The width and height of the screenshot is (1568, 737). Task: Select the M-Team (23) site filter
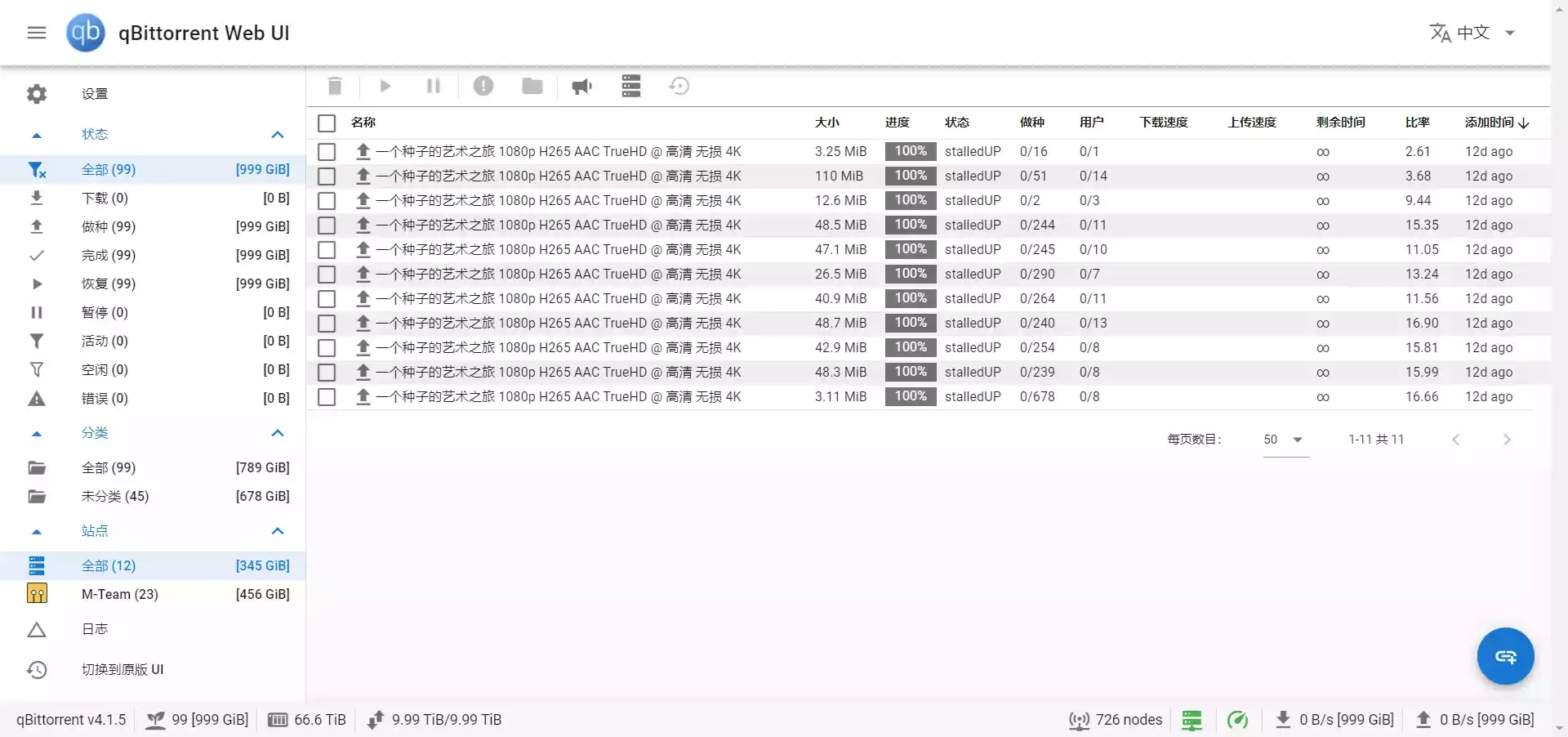click(120, 595)
